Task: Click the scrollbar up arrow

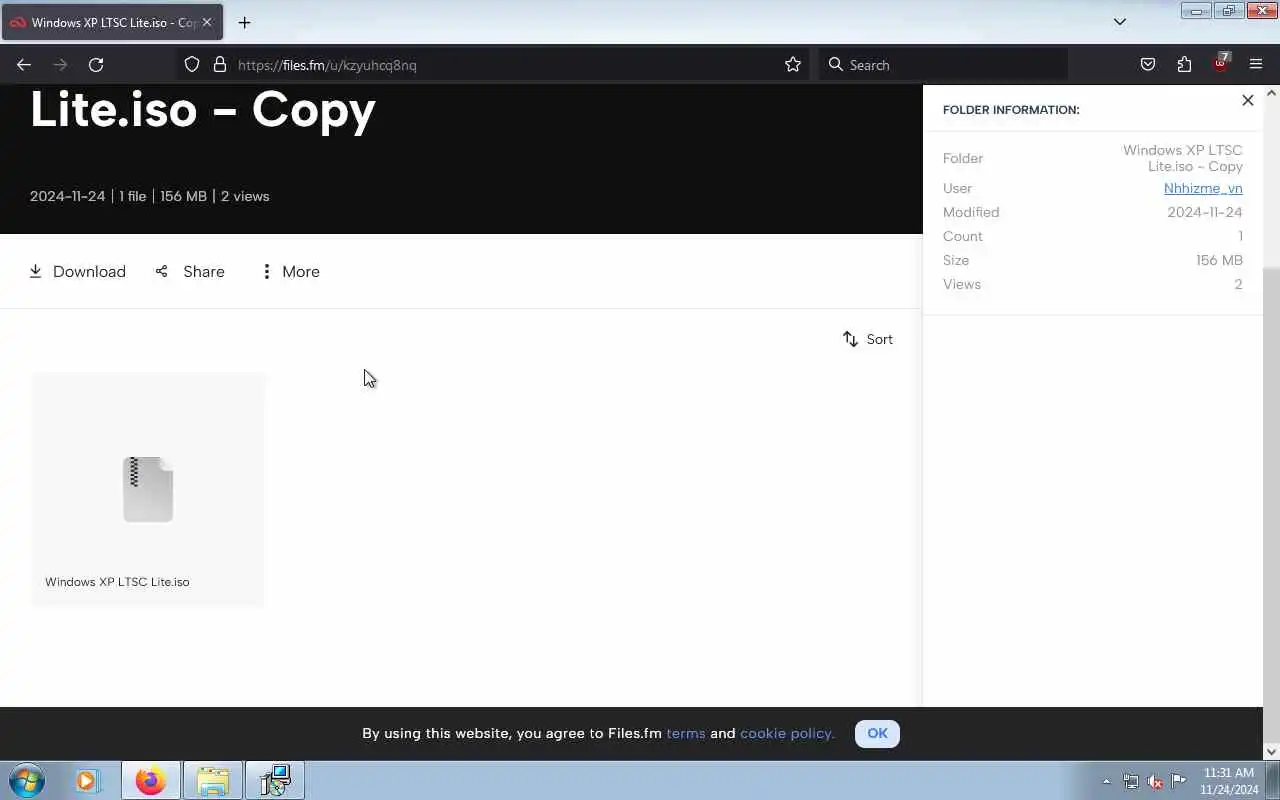Action: 1271,93
